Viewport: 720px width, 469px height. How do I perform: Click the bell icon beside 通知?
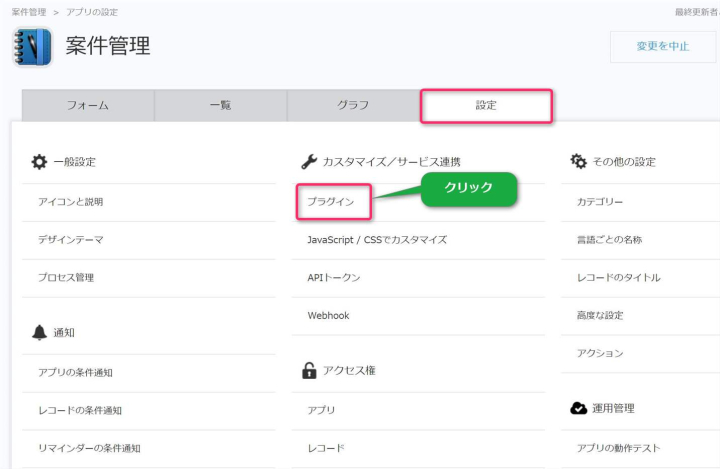coord(39,332)
